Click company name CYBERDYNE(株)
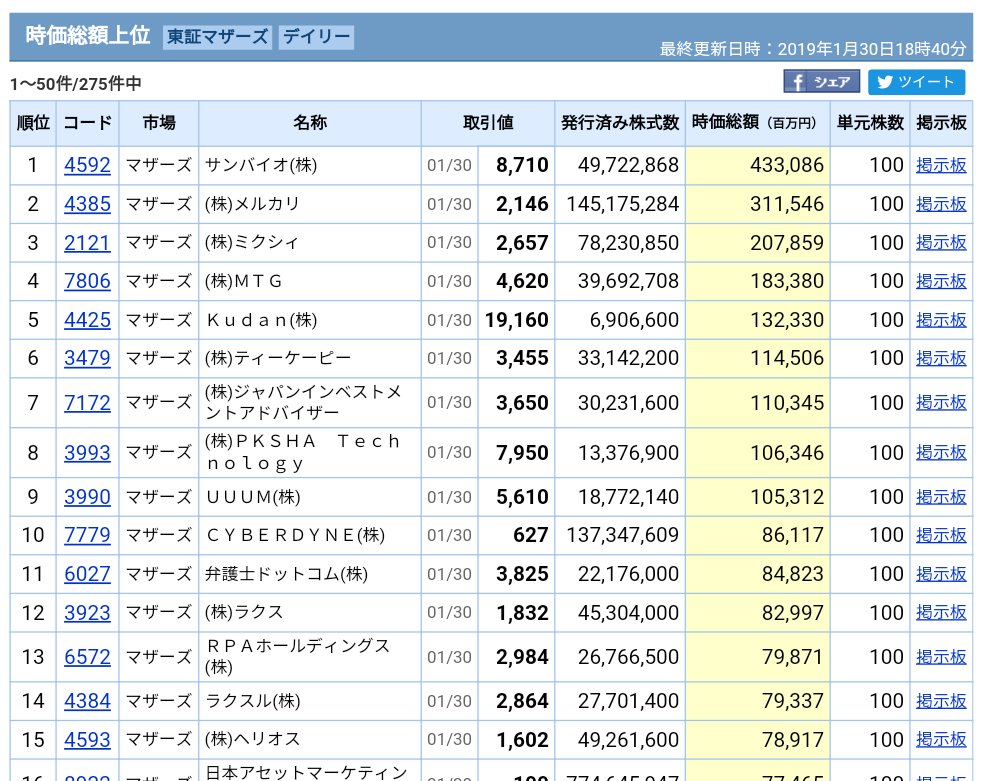 click(x=296, y=535)
